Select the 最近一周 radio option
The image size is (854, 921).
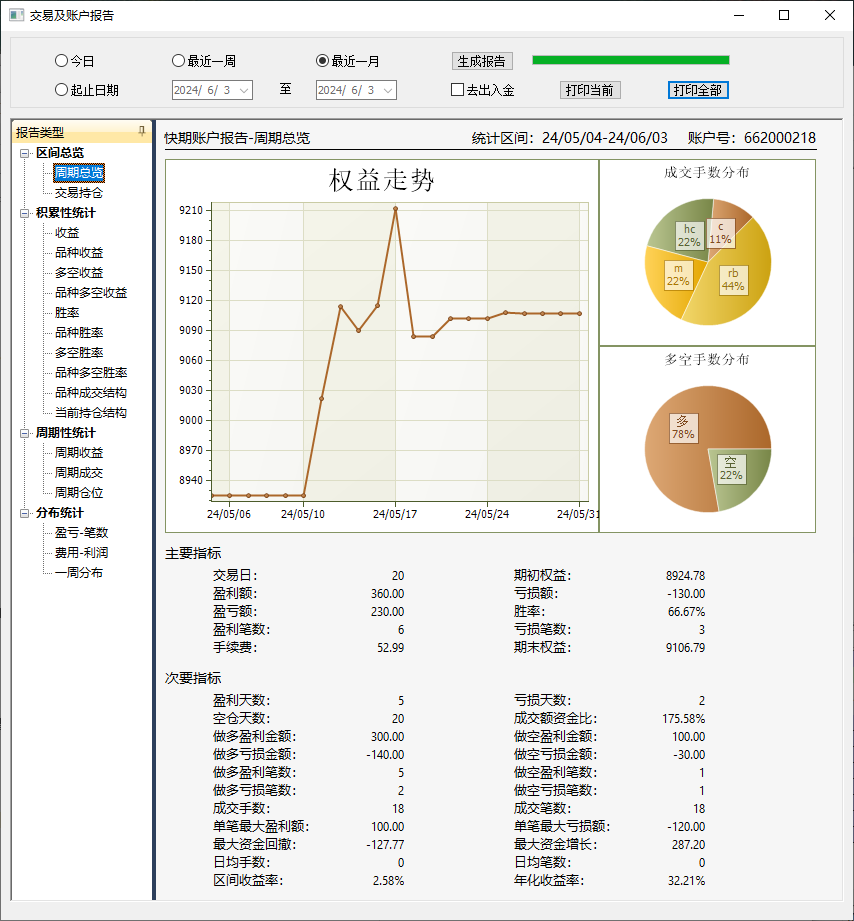pos(179,61)
